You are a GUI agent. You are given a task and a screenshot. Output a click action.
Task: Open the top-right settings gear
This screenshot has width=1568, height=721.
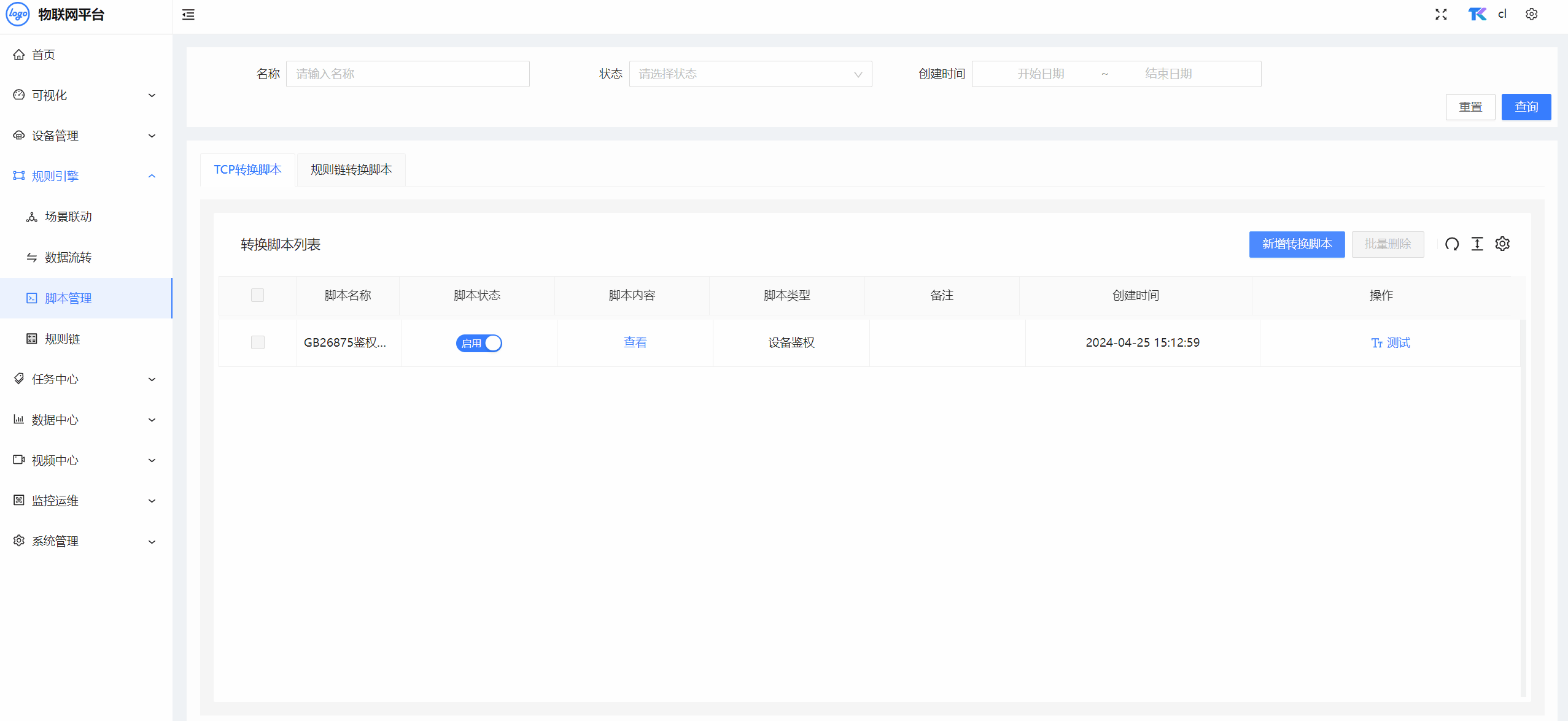click(1531, 15)
